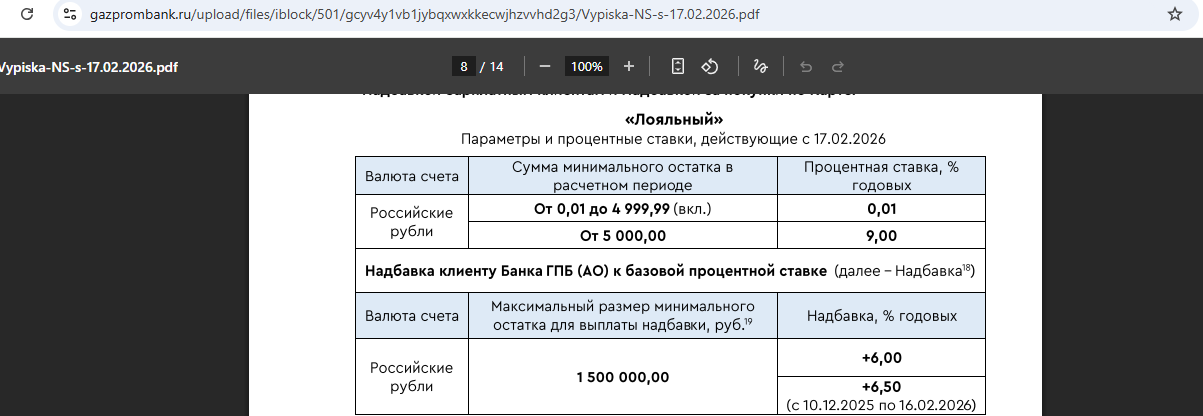Click the page number field showing 8

pos(464,67)
